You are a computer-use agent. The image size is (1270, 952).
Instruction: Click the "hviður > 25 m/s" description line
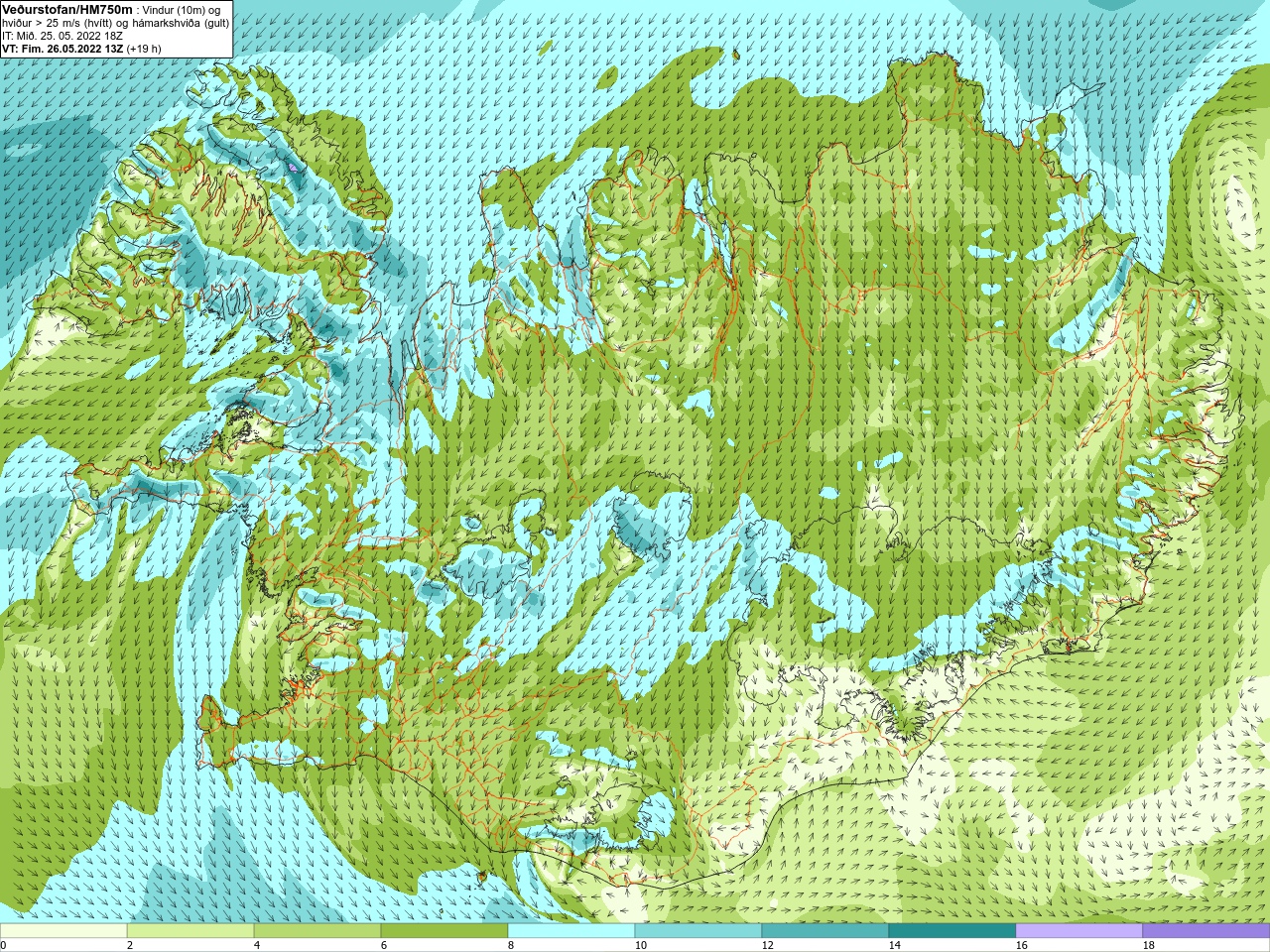pos(115,23)
